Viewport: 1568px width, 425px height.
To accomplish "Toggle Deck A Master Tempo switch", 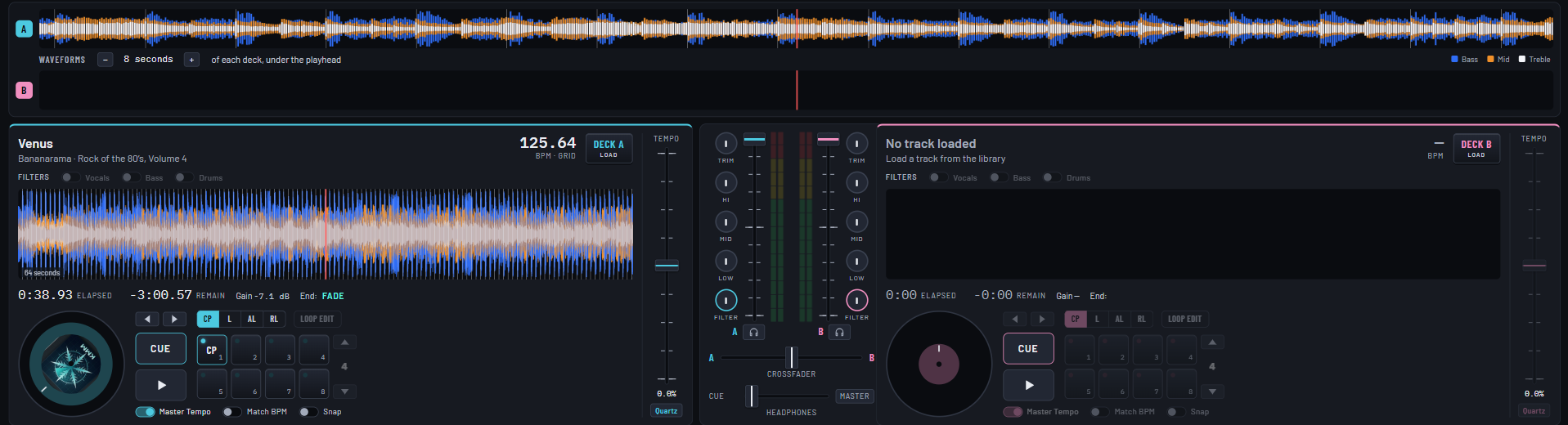I will pyautogui.click(x=145, y=412).
